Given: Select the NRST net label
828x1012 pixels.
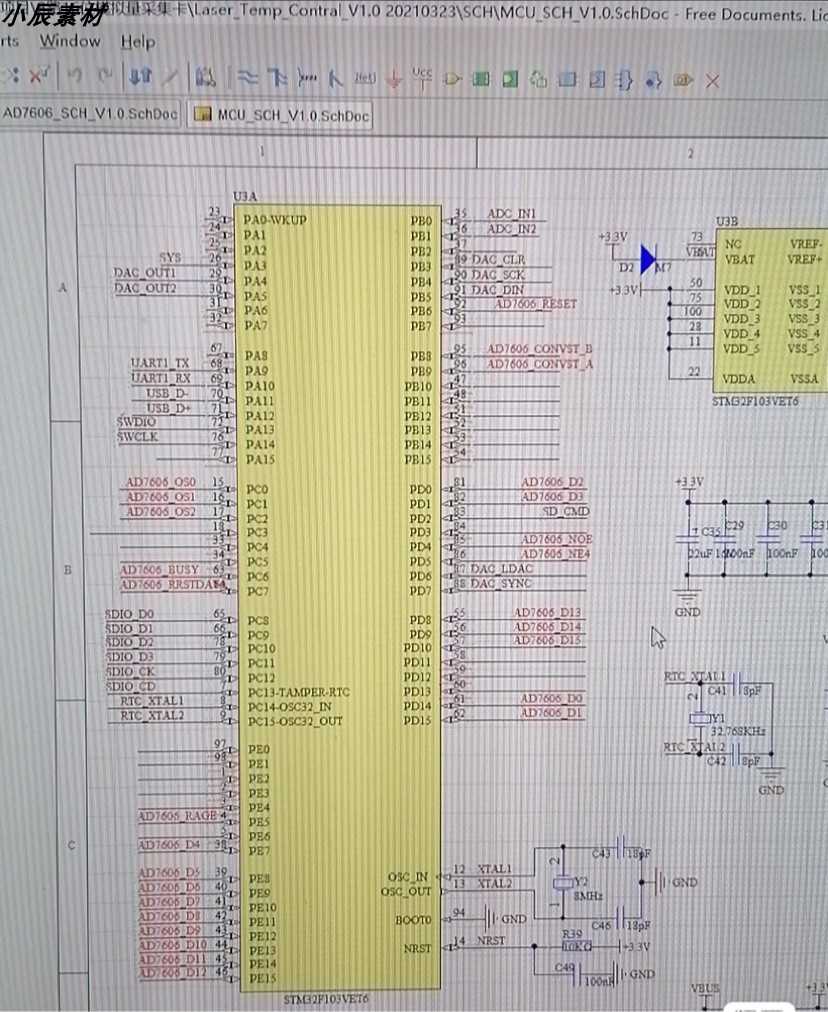Looking at the screenshot, I should pos(491,941).
